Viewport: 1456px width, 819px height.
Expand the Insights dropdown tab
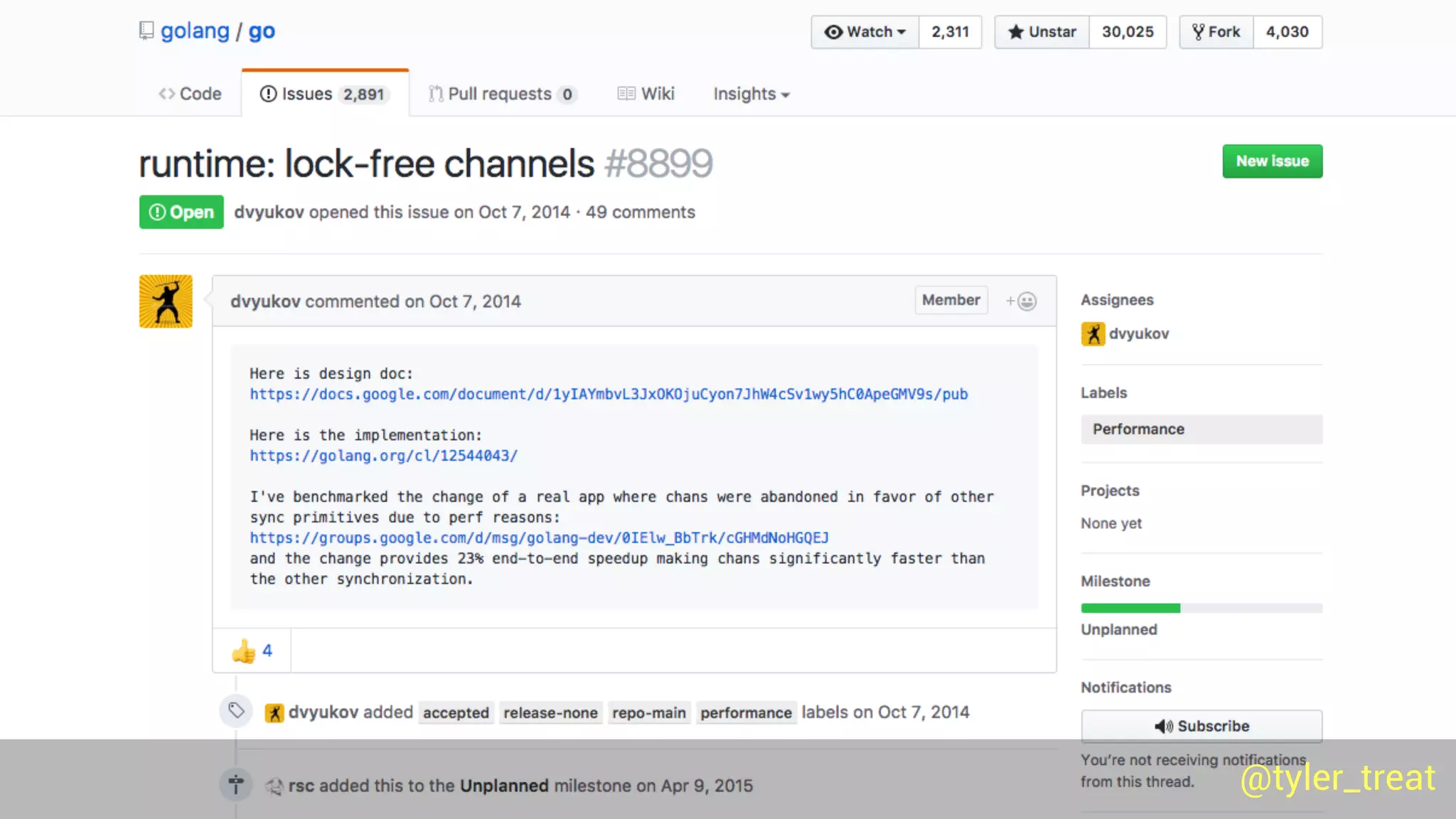click(751, 94)
